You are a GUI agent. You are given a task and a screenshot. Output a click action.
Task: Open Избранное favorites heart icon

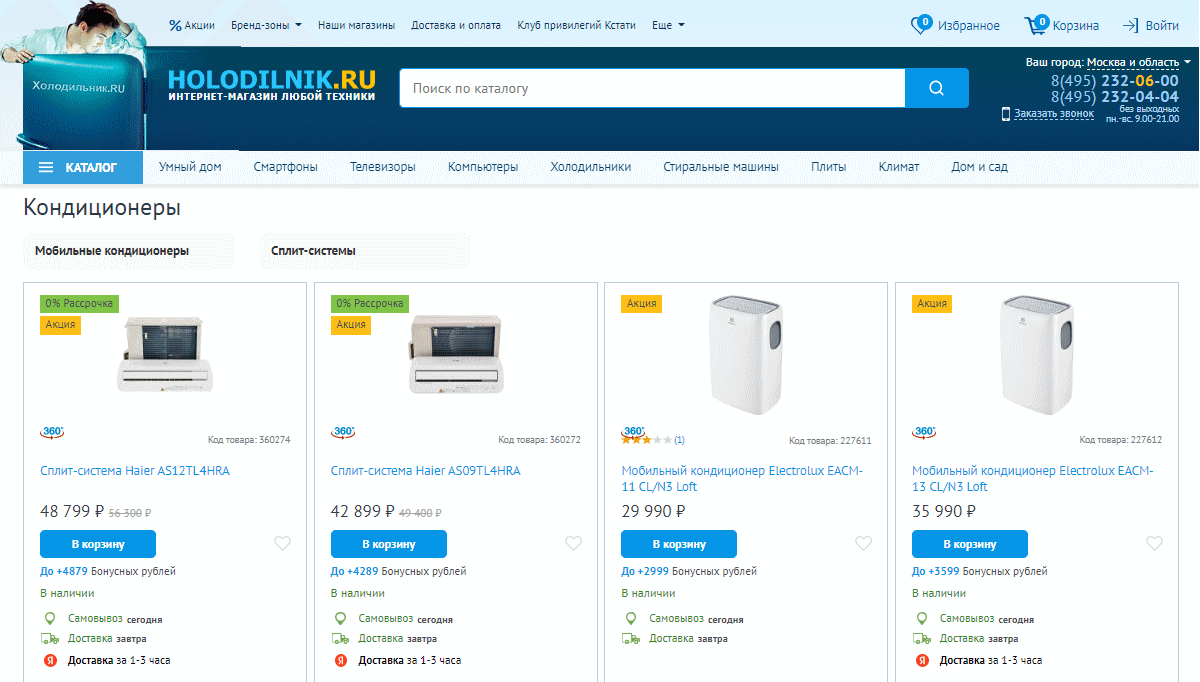pyautogui.click(x=921, y=25)
